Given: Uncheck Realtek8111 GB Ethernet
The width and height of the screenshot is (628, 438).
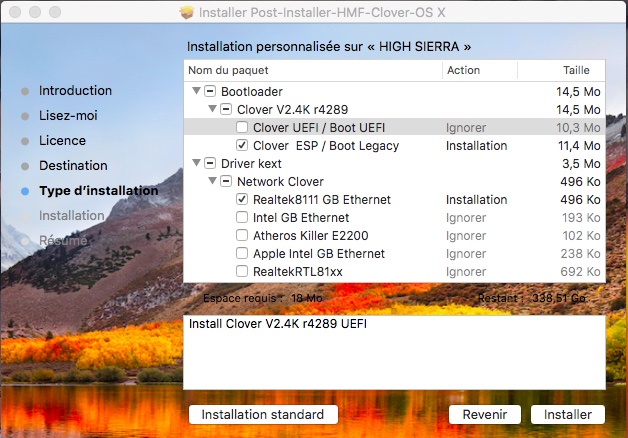Looking at the screenshot, I should pos(242,199).
